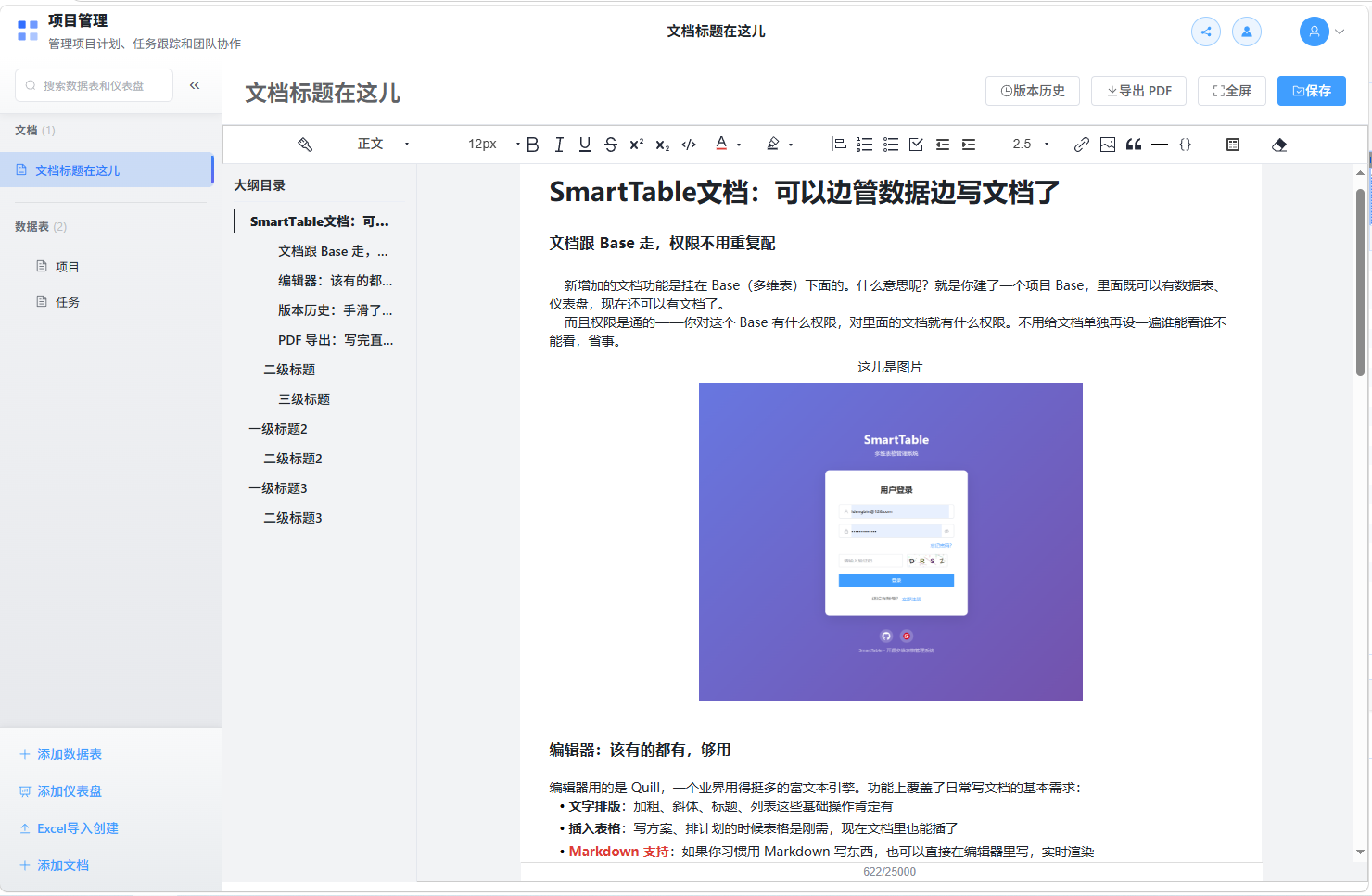Collapse the left sidebar
This screenshot has height=896, width=1372.
pyautogui.click(x=195, y=85)
